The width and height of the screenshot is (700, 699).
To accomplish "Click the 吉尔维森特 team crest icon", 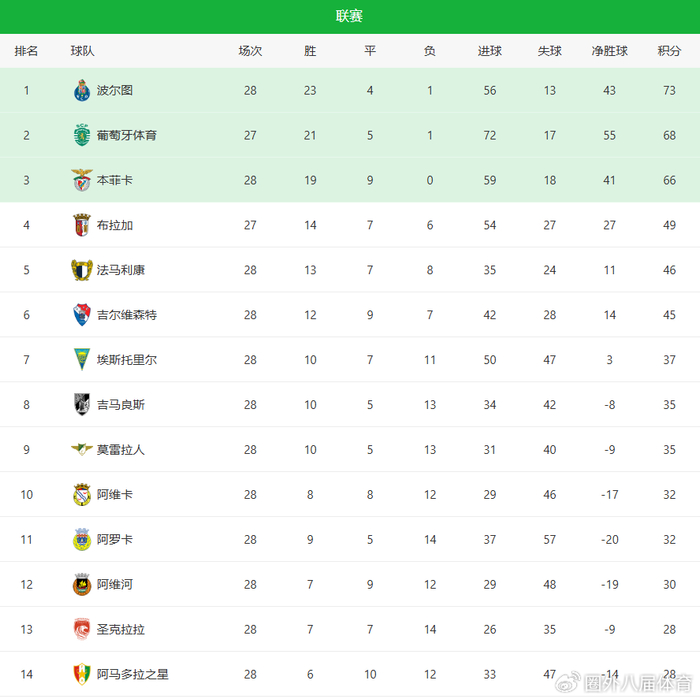I will coord(82,315).
